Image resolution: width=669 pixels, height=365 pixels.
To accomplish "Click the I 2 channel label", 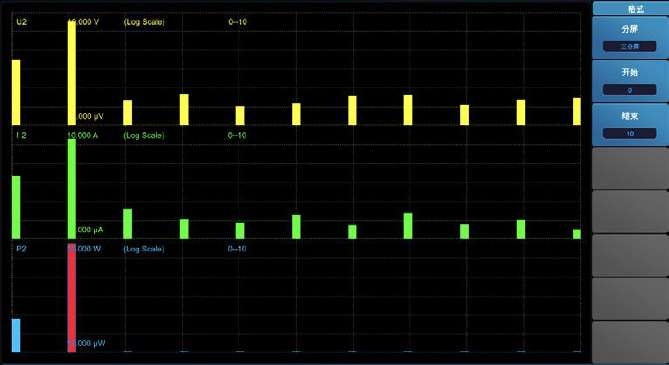I will 21,135.
